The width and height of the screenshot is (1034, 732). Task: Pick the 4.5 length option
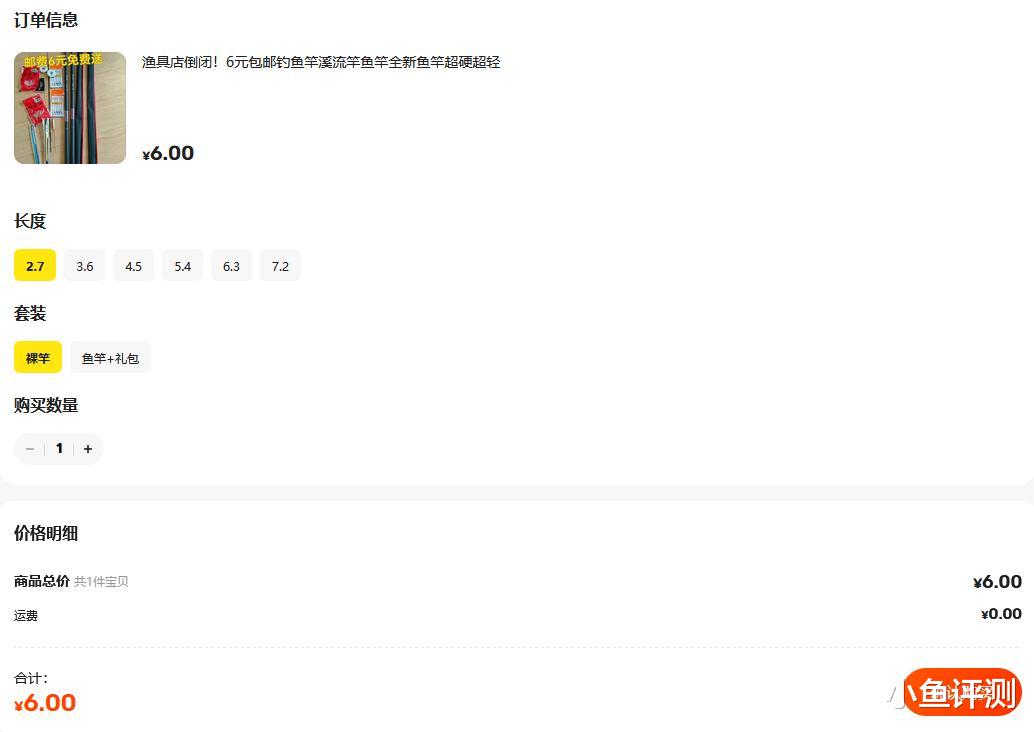(x=133, y=266)
